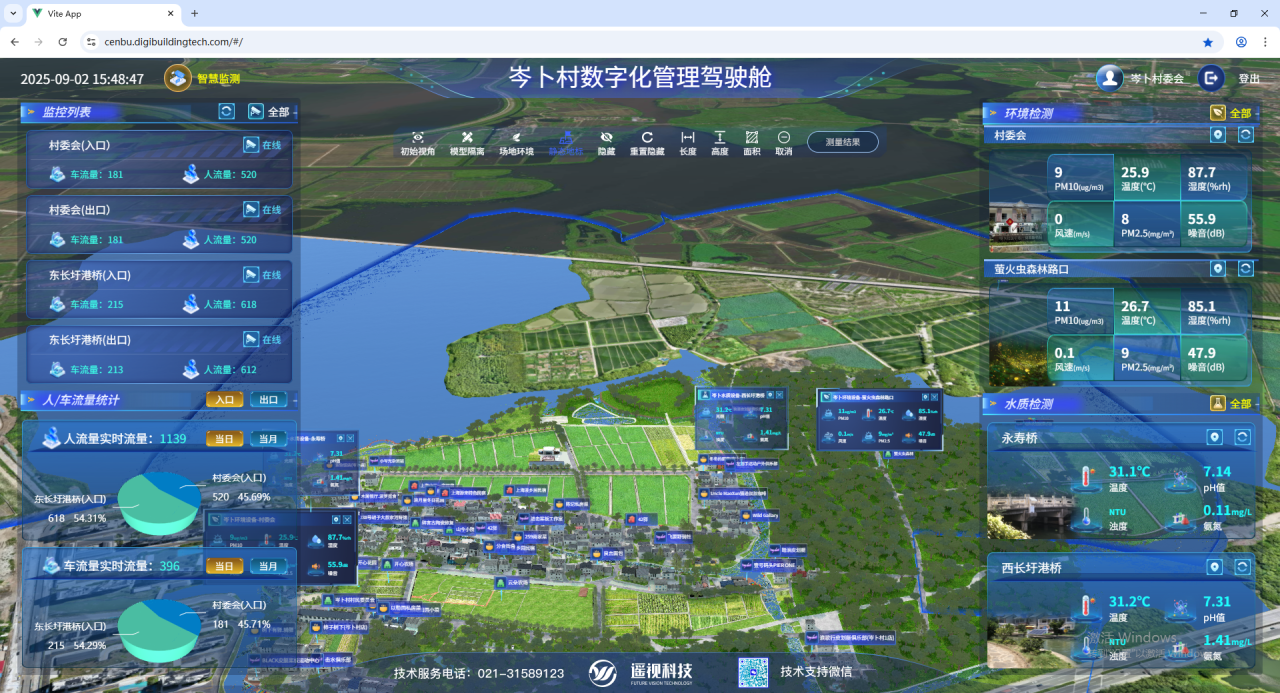The image size is (1280, 693).
Task: Show 全部 cameras in 监控列表 panel
Action: tap(269, 112)
